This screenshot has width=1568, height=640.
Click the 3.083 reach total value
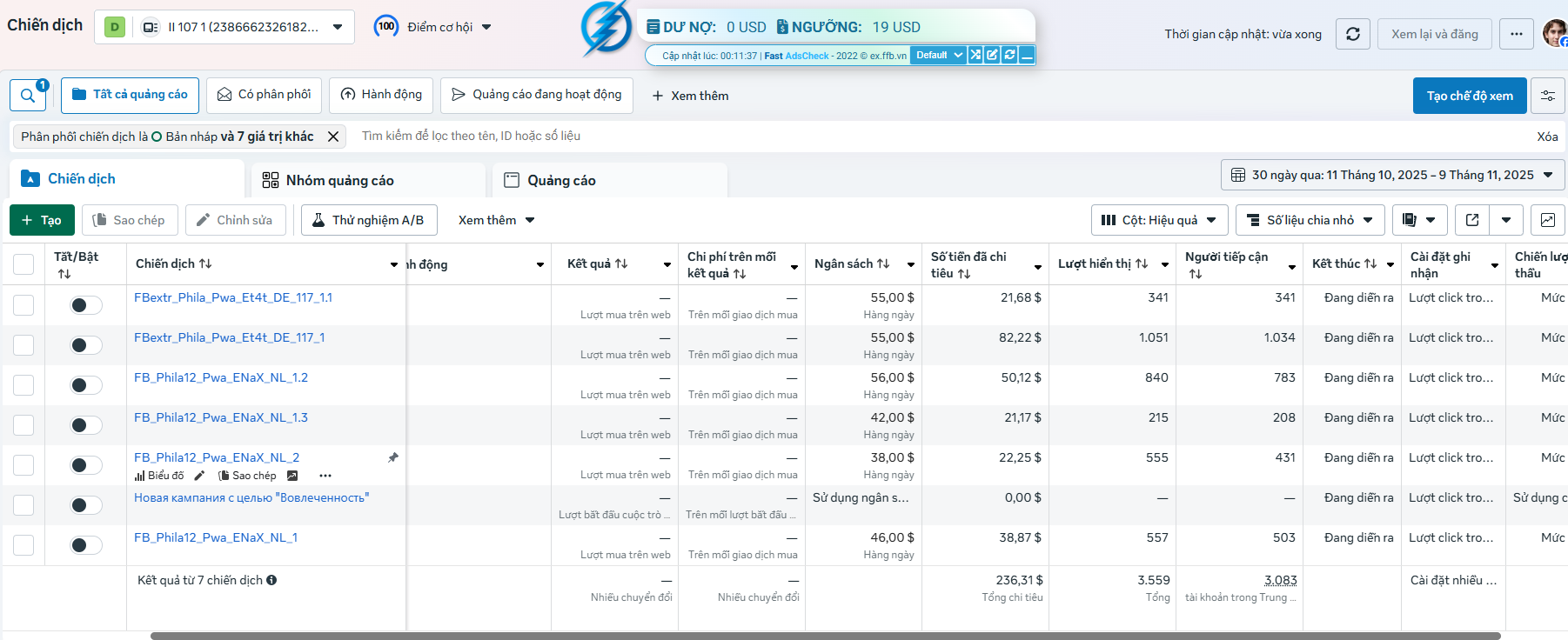click(1281, 580)
